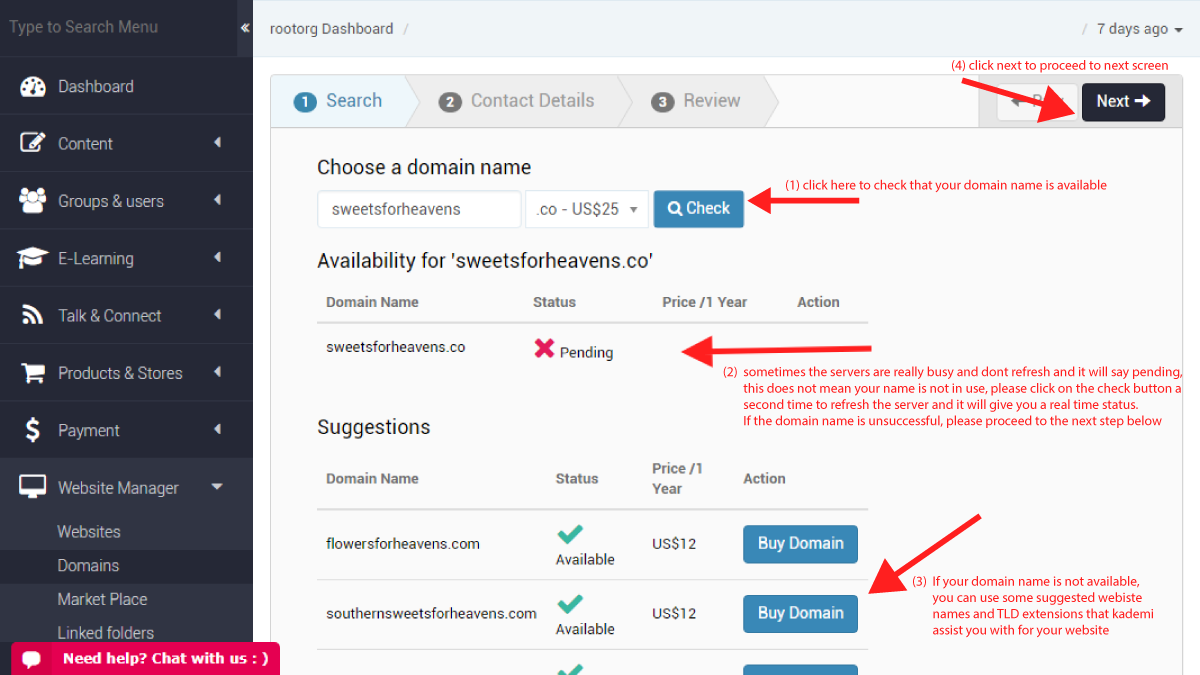This screenshot has width=1200, height=675.
Task: Buy Domain for flowersforheavens.com
Action: coord(800,544)
